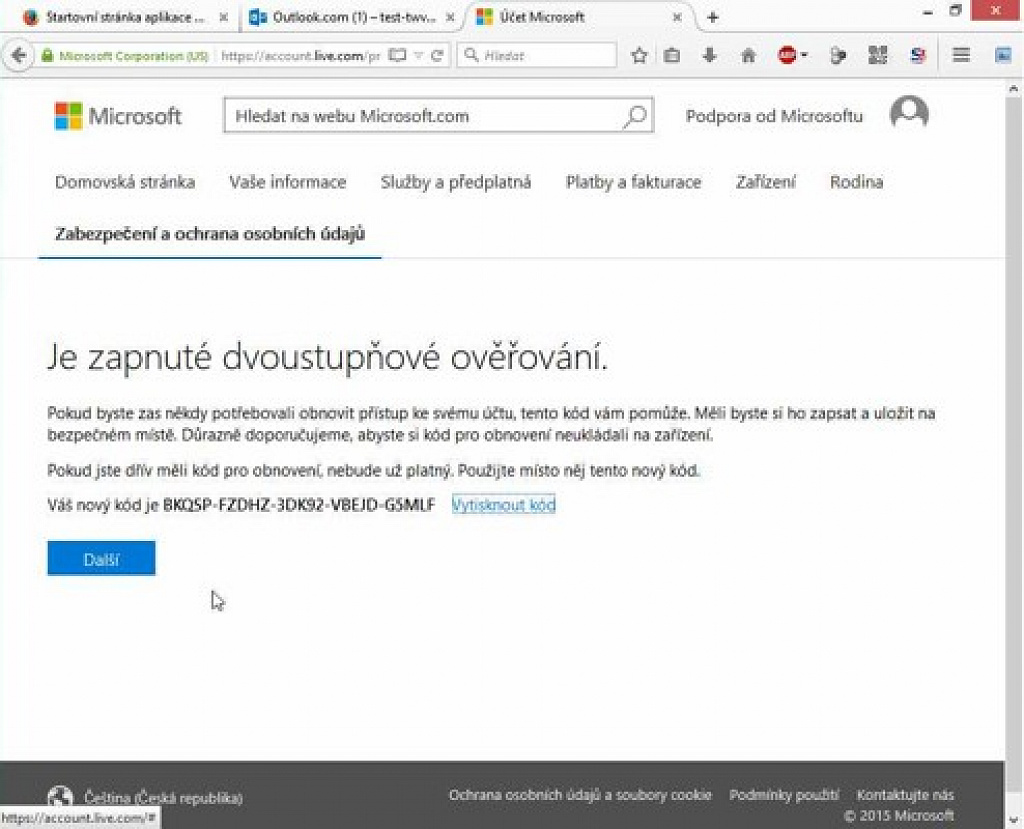
Task: Open the Rodina menu item
Action: pos(856,182)
